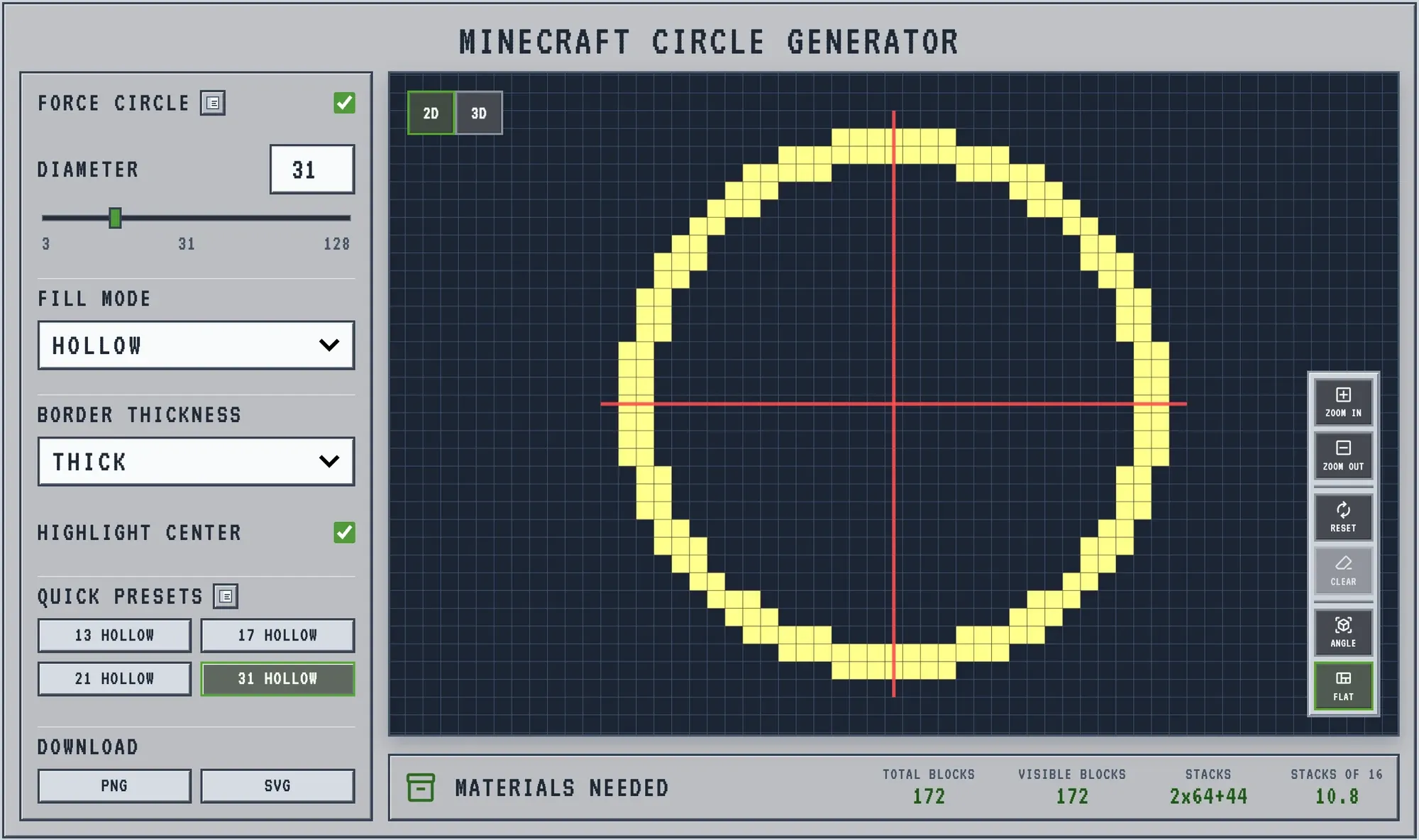Viewport: 1419px width, 840px height.
Task: Click the diameter slider handle
Action: (115, 218)
